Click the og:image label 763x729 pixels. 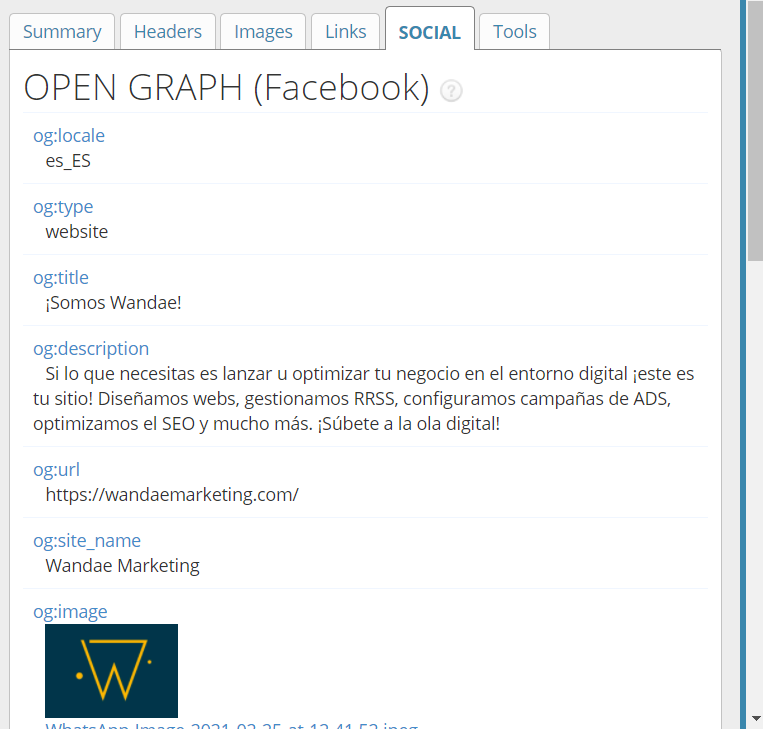pyautogui.click(x=70, y=612)
